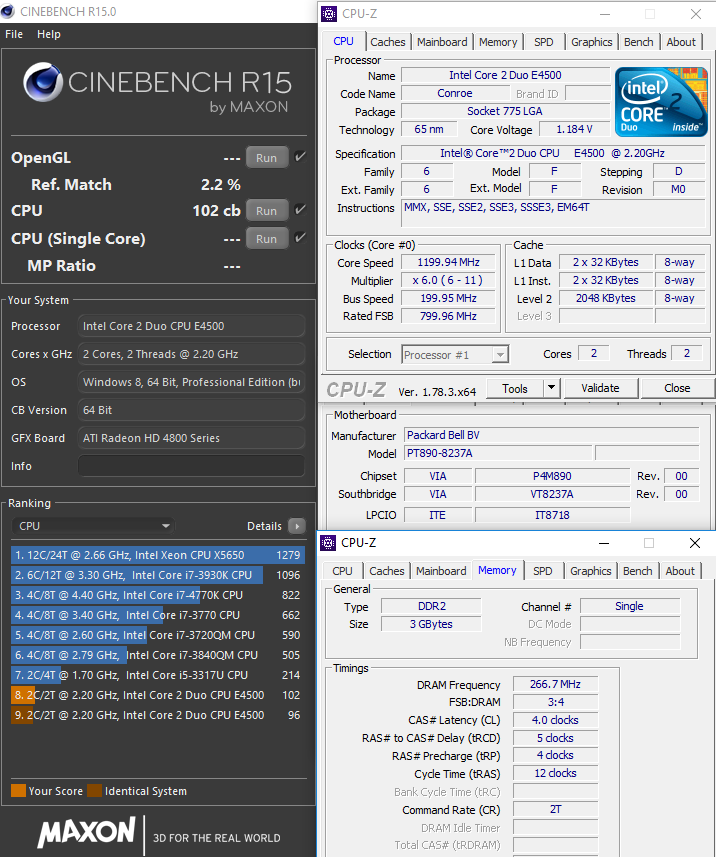Select ranking row Intel Core i7-3770
The height and width of the screenshot is (857, 716).
point(157,615)
